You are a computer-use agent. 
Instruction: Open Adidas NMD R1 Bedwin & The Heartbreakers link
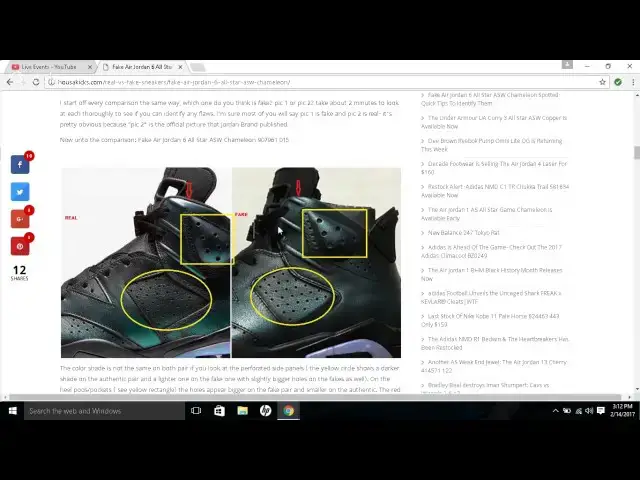(495, 343)
